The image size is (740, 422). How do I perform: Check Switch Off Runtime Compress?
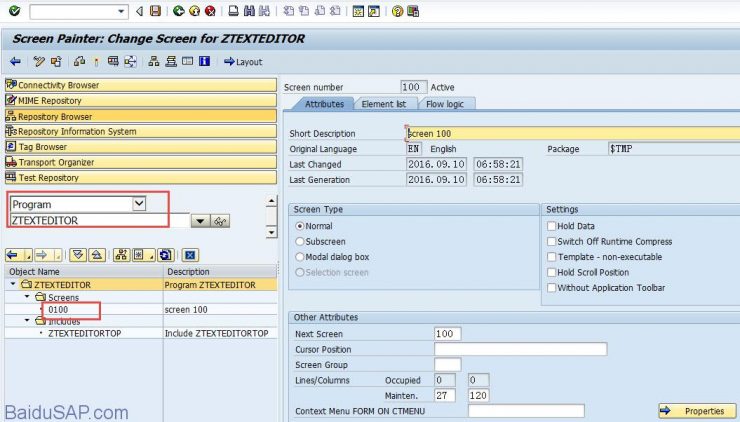click(551, 241)
